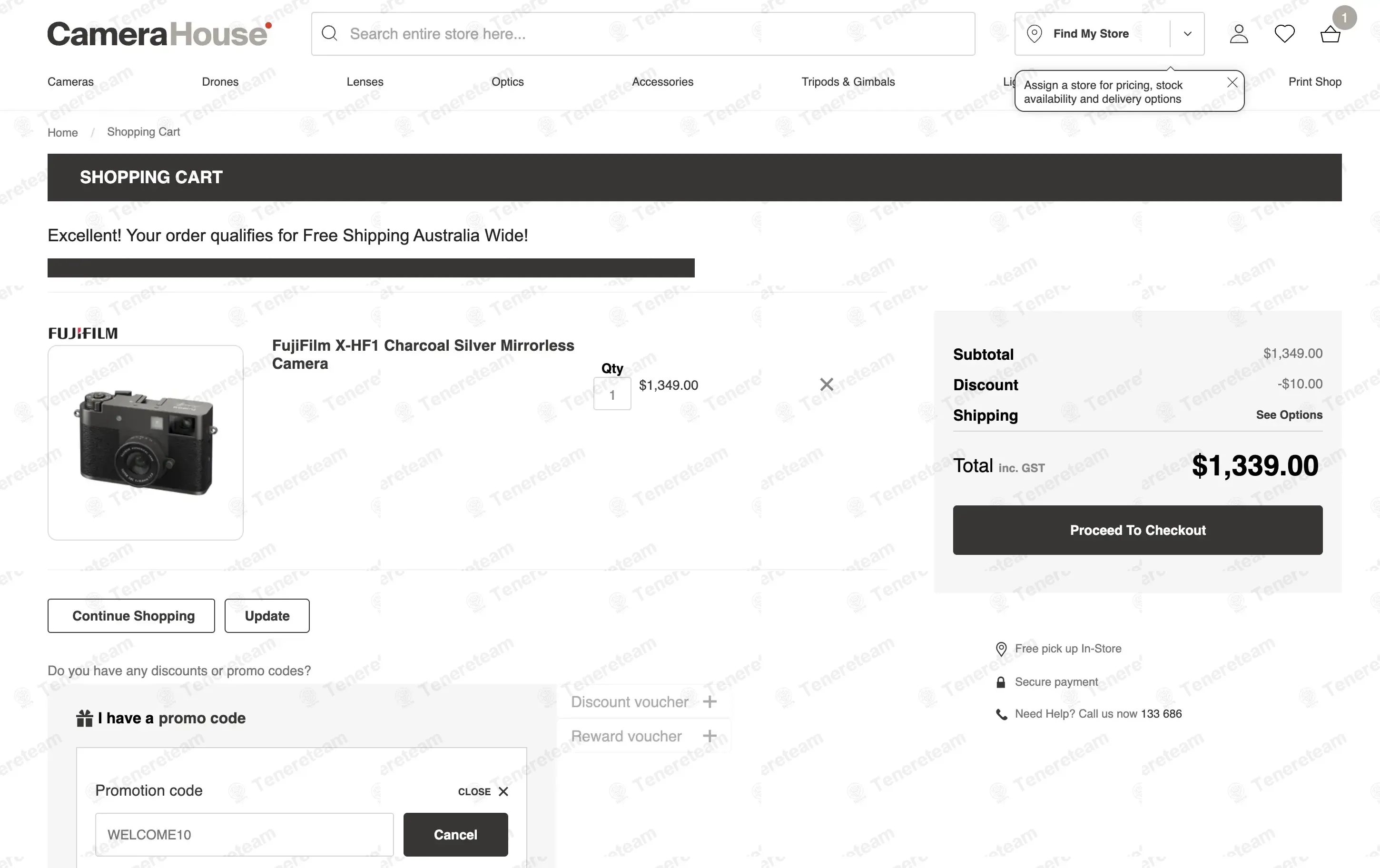This screenshot has height=868, width=1380.
Task: Click the free shipping progress bar
Action: [371, 268]
